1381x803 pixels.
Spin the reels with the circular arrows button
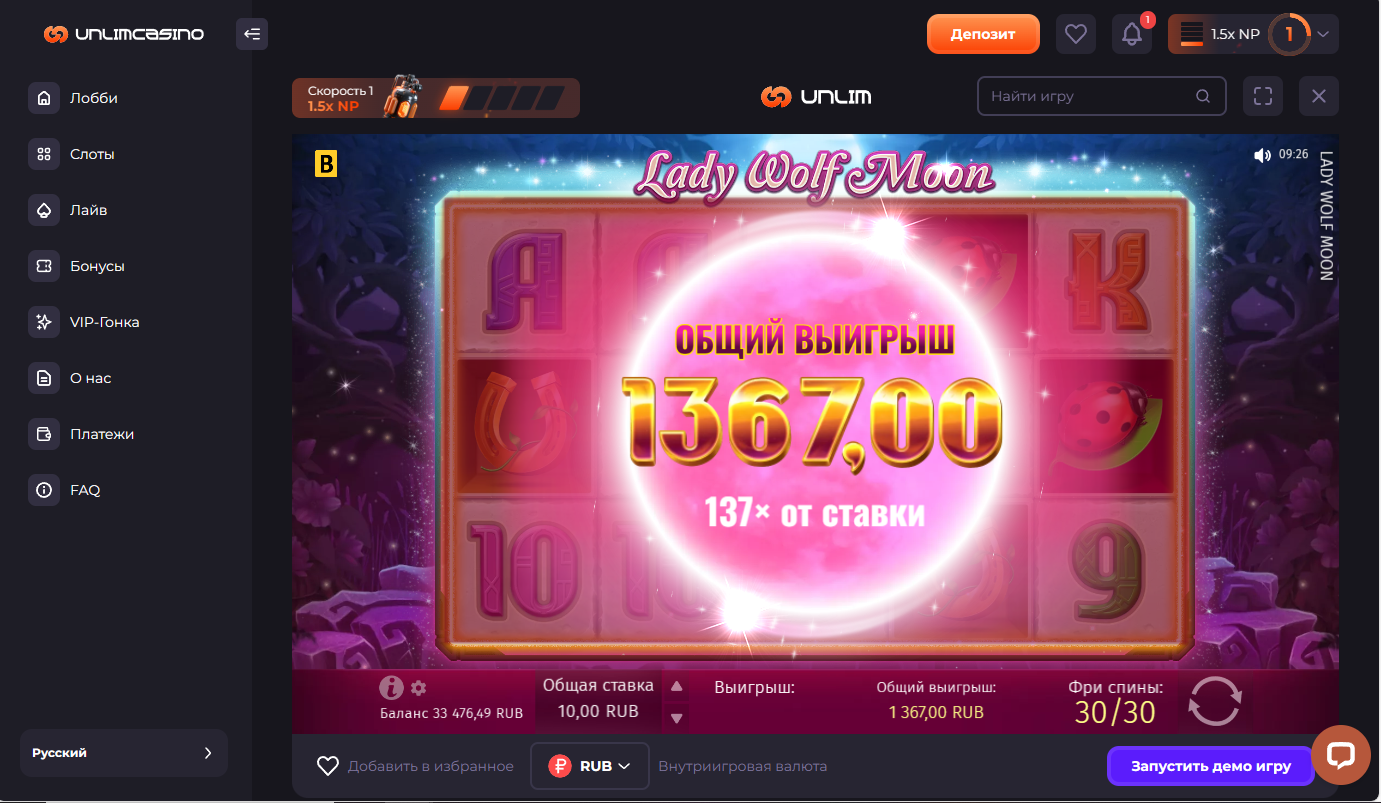(1215, 701)
